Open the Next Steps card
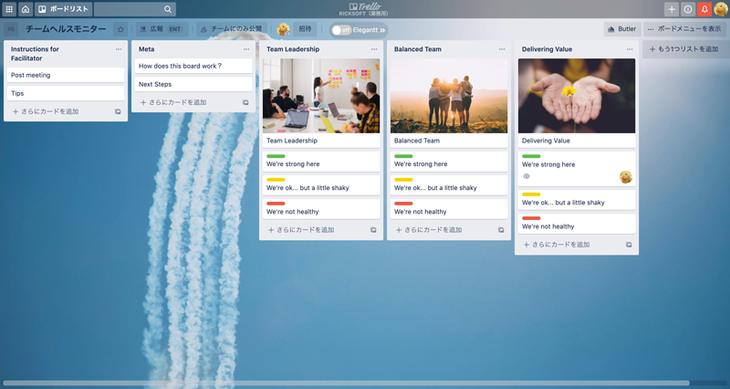This screenshot has height=389, width=730. 193,84
